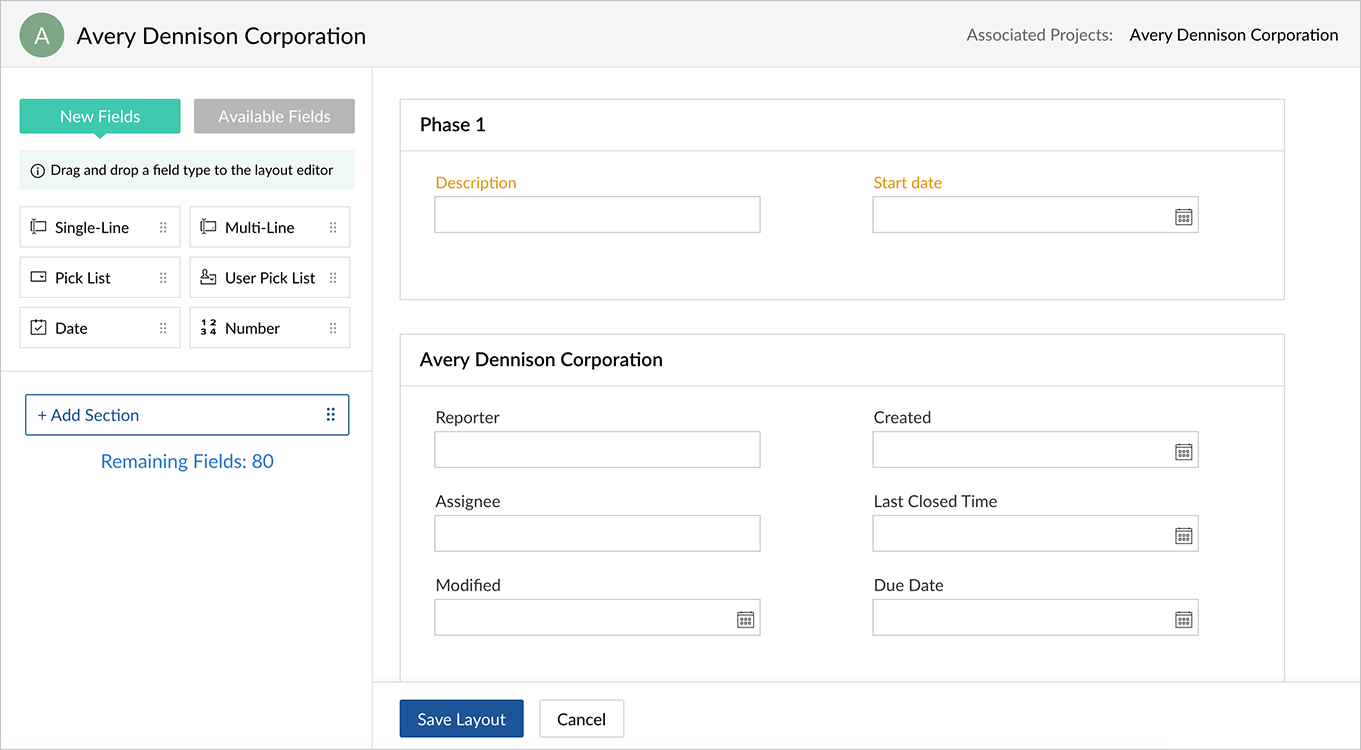
Task: Click the Single-Line field type icon
Action: tap(39, 227)
